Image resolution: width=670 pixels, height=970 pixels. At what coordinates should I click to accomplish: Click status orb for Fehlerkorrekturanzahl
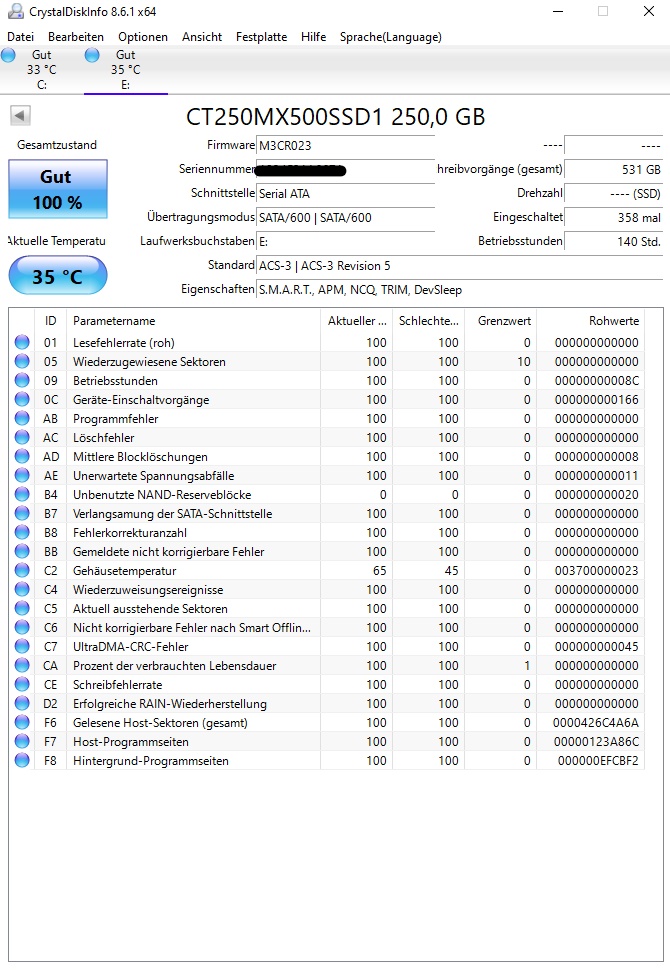(x=22, y=532)
